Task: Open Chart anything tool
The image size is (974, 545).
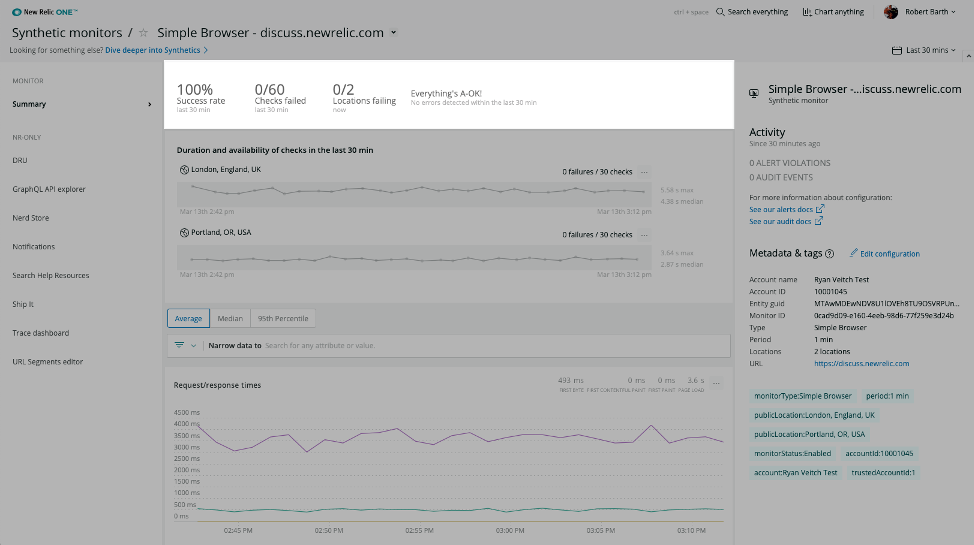Action: tap(833, 12)
